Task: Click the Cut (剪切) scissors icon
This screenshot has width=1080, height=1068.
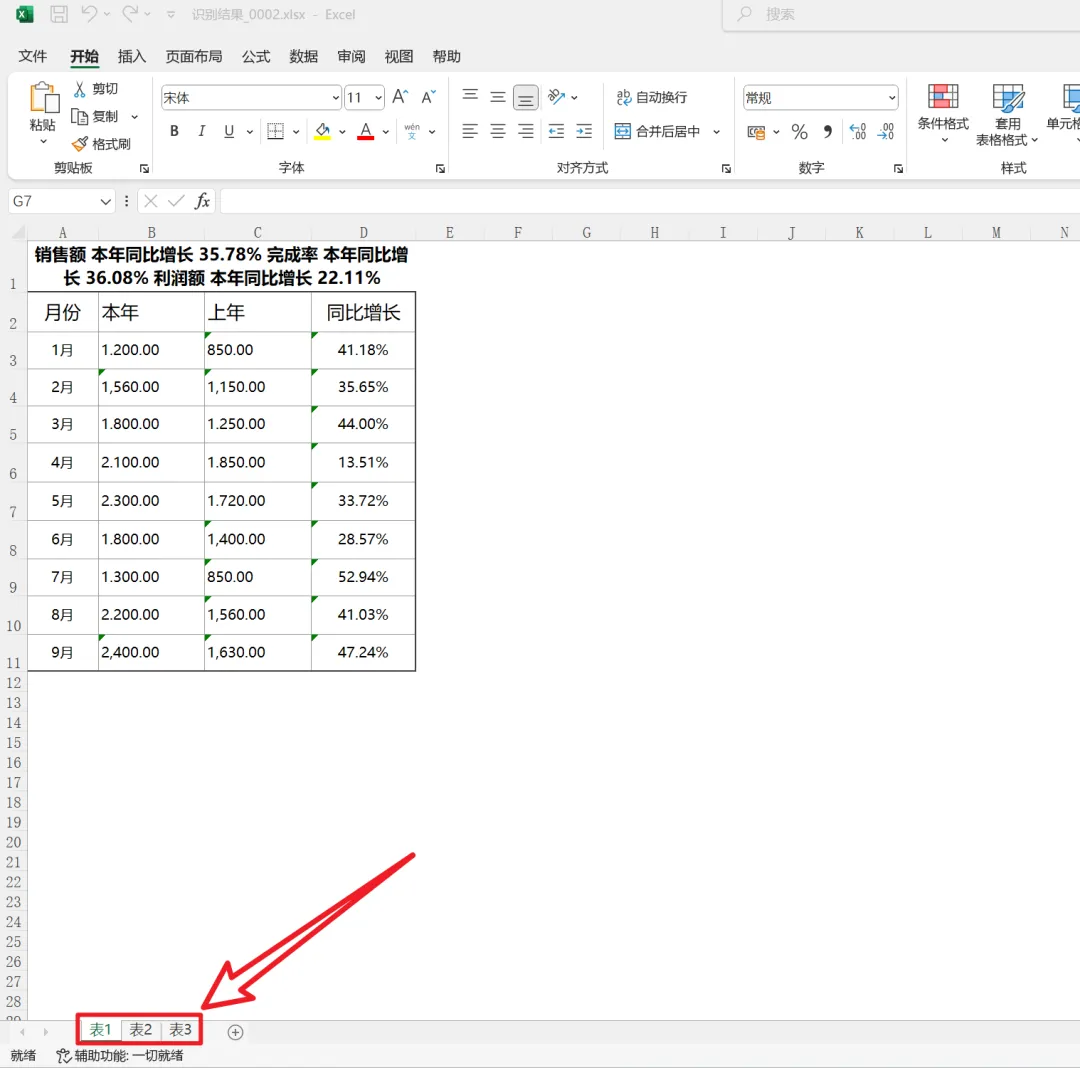Action: 80,89
